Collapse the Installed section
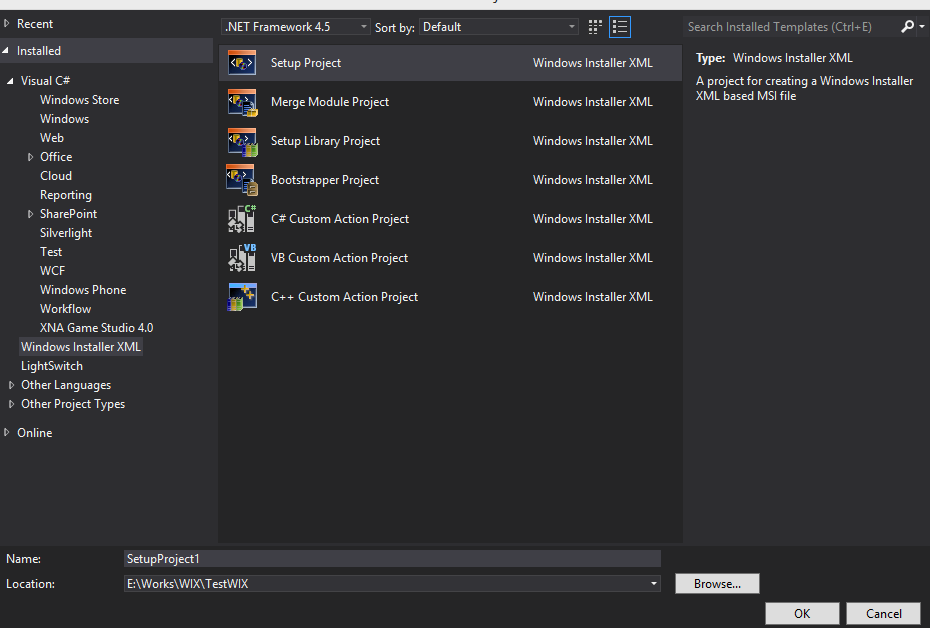This screenshot has width=930, height=628. coord(5,51)
